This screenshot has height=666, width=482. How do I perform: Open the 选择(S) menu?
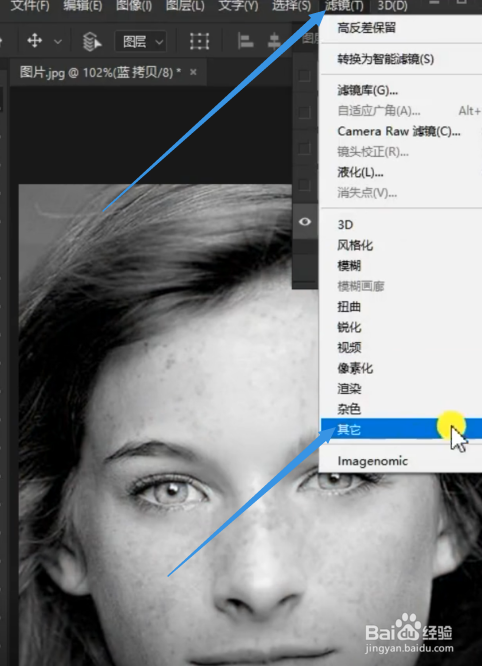point(291,6)
